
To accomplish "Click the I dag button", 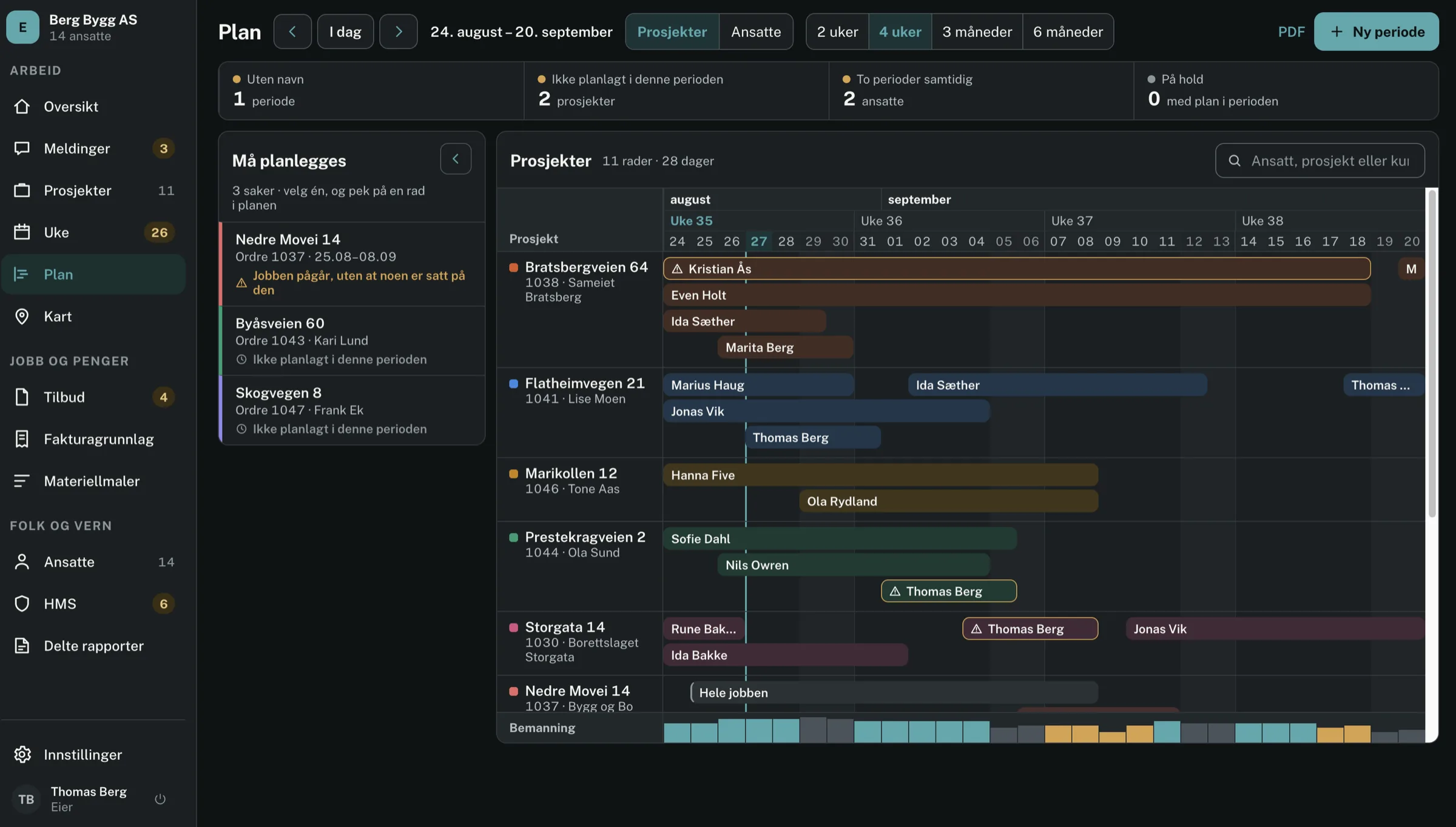I will 345,31.
